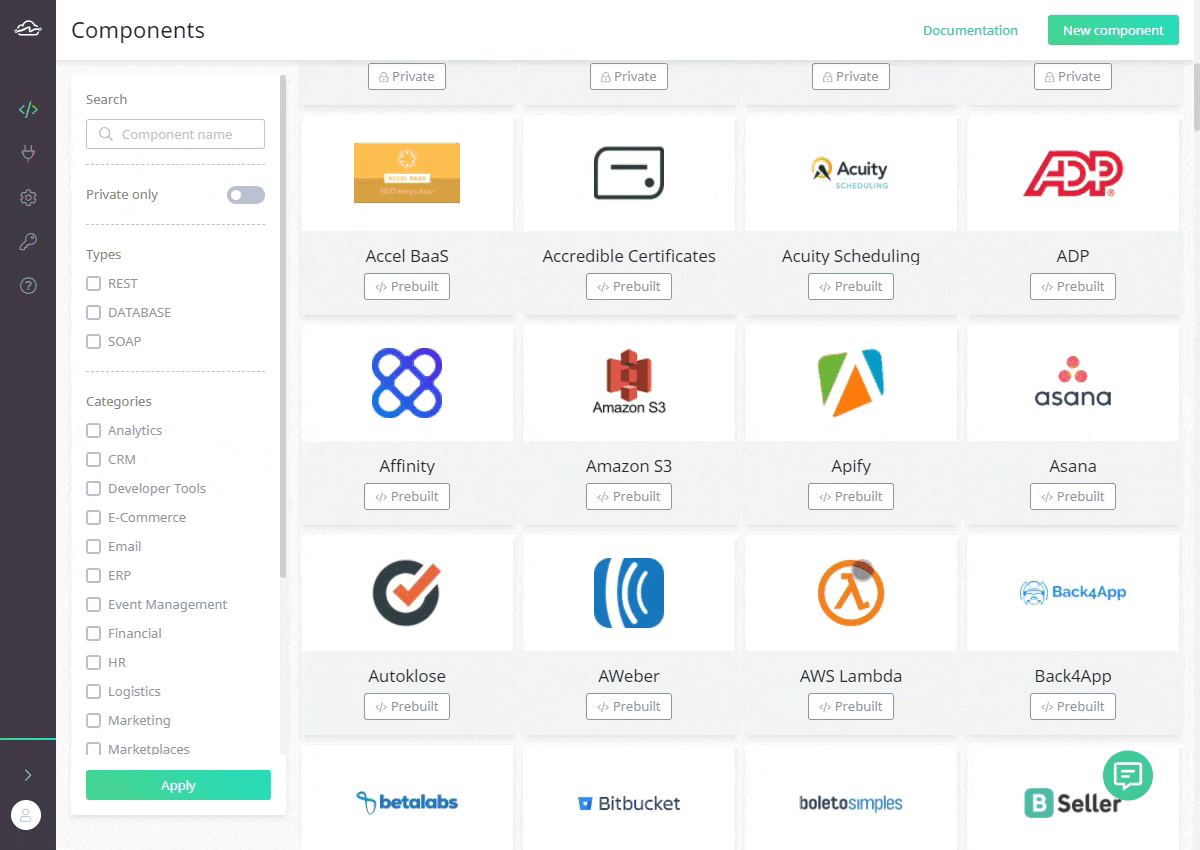
Task: Click the Affinity name text
Action: 407,466
